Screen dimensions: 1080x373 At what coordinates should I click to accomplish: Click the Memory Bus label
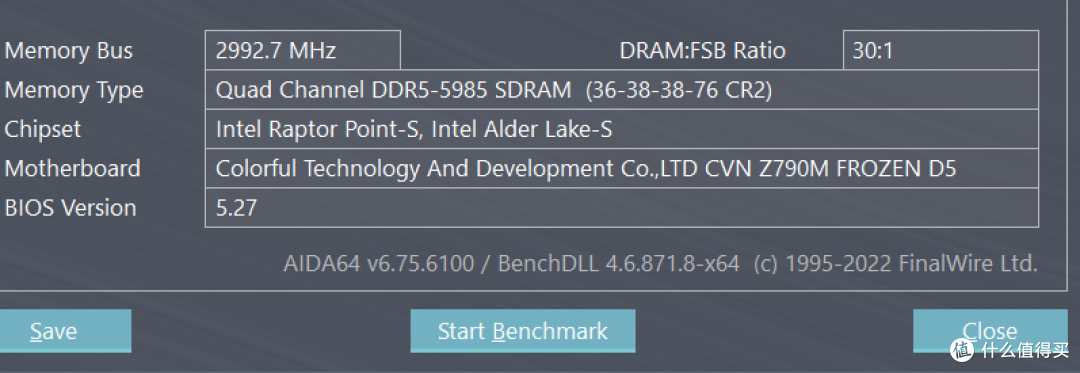pos(69,51)
